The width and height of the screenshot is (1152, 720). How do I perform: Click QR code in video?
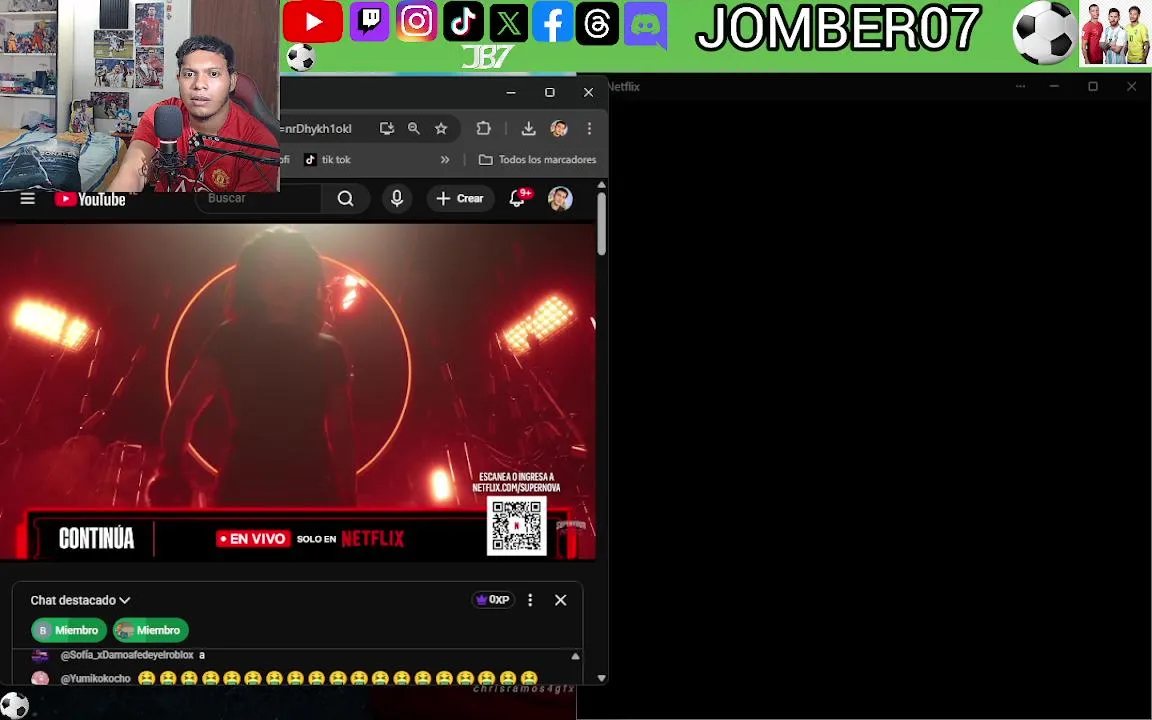coord(516,526)
